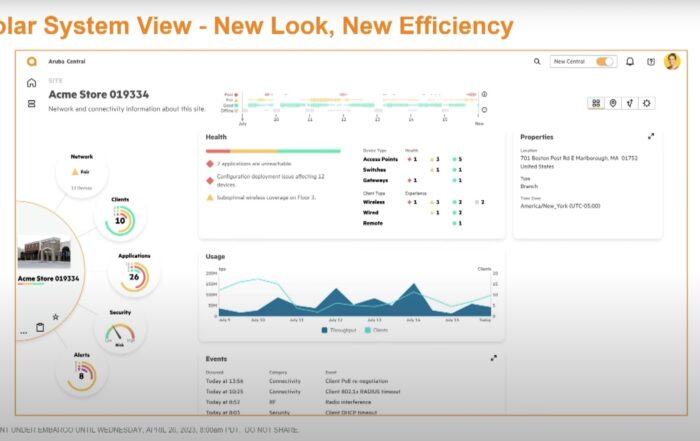700x441 pixels.
Task: Click the clipboard icon in the site circle
Action: click(40, 328)
